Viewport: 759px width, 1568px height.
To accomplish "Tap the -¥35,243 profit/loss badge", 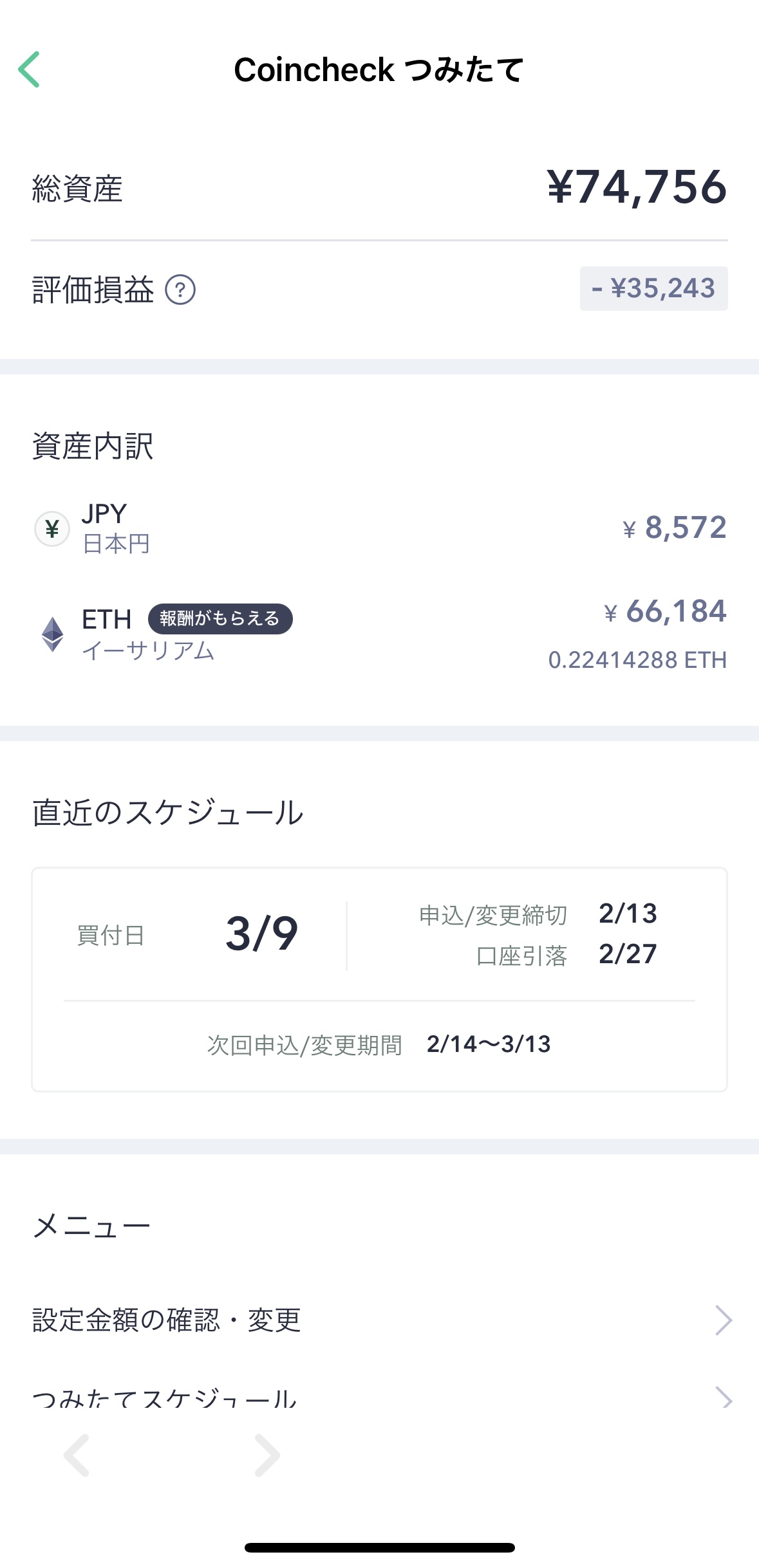I will tap(653, 289).
